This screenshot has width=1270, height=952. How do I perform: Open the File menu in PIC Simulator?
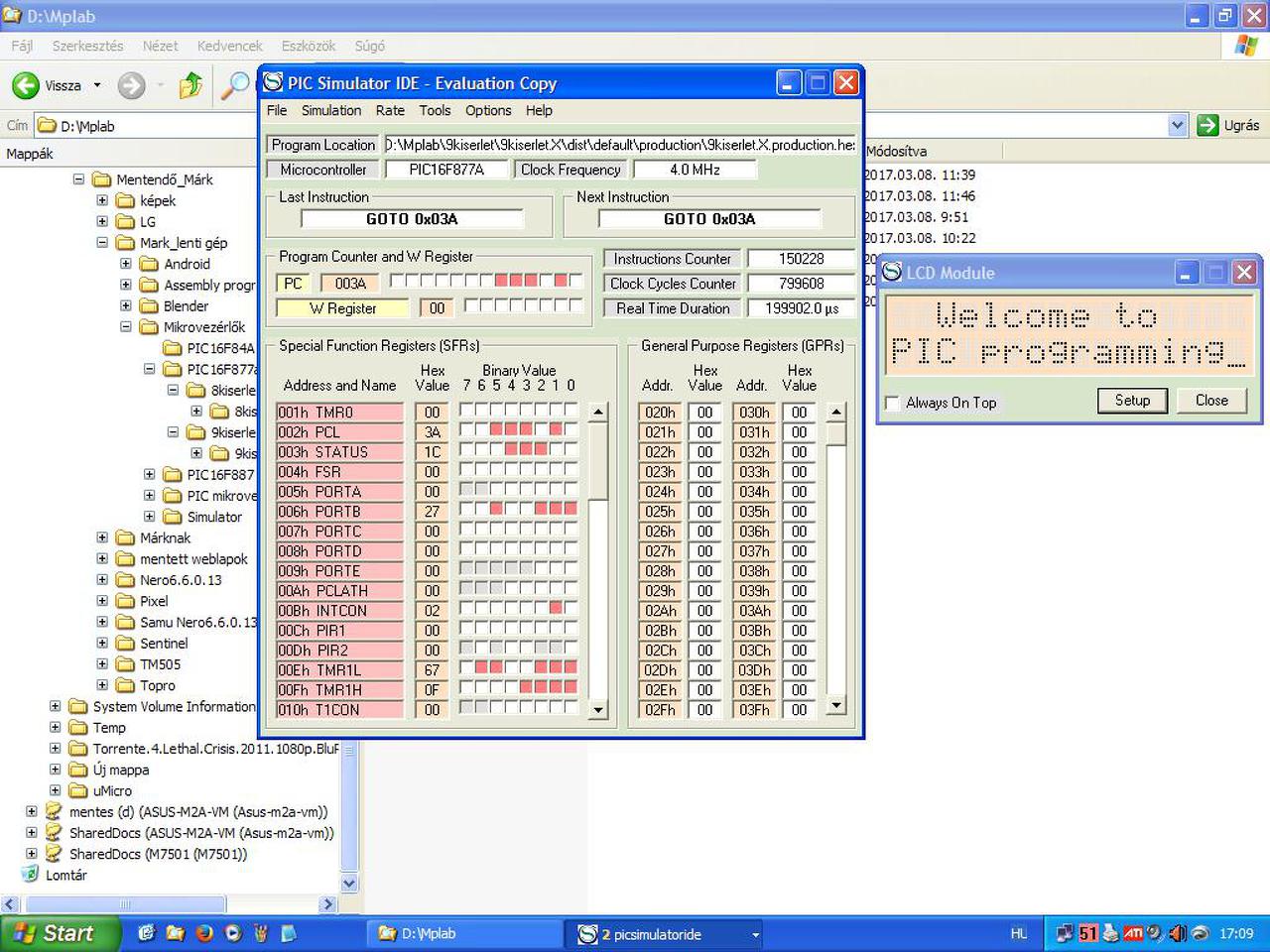pos(277,111)
